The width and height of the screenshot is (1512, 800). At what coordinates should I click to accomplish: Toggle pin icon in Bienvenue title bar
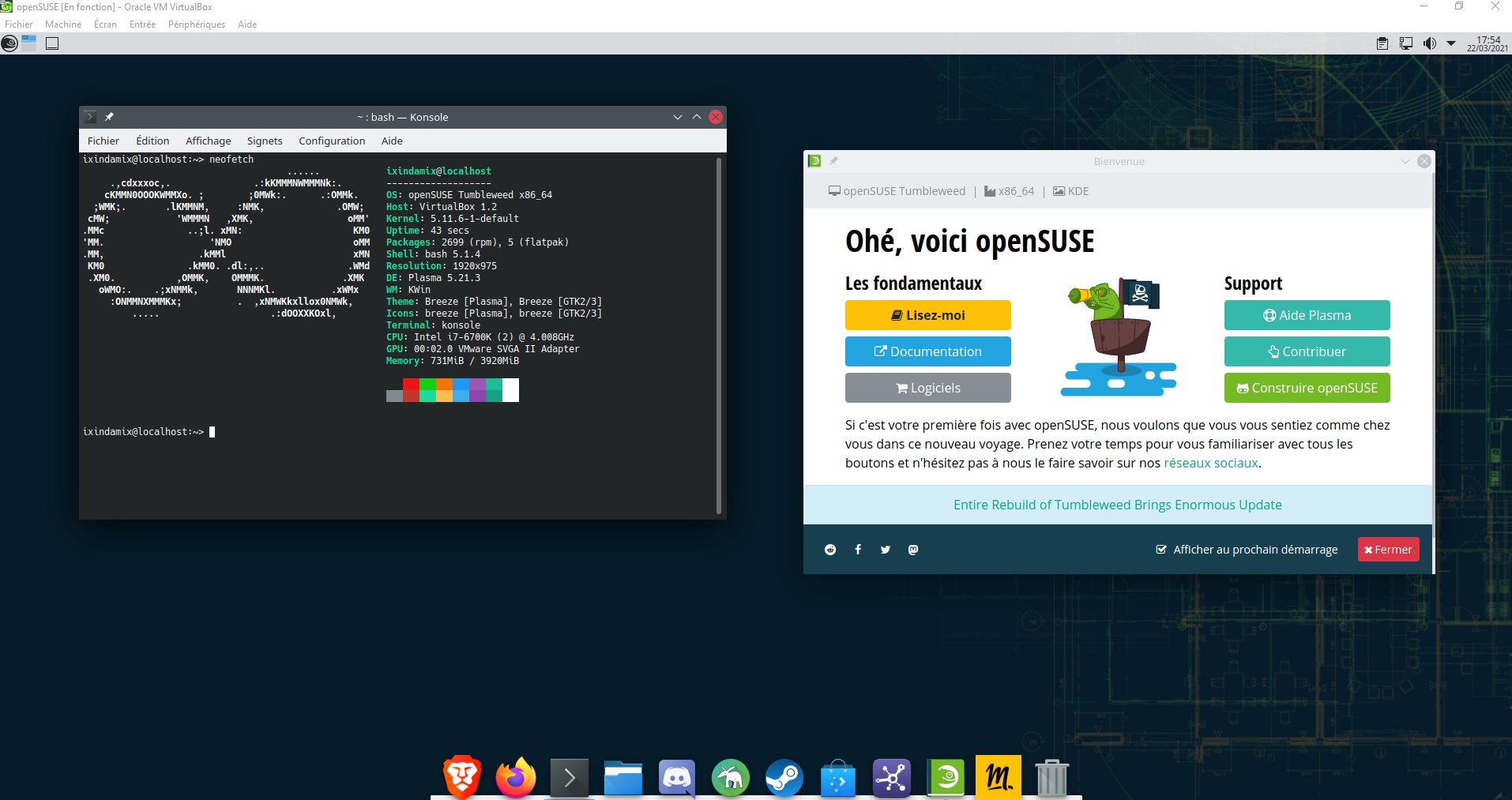[833, 161]
